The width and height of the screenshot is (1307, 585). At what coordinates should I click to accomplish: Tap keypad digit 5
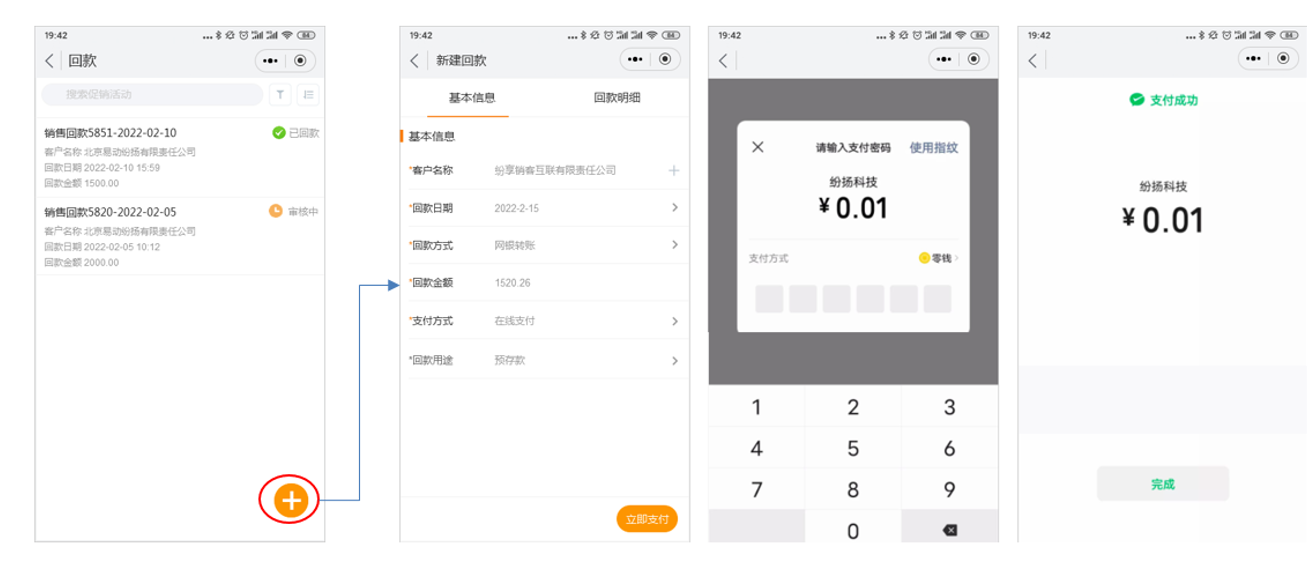[x=853, y=449]
